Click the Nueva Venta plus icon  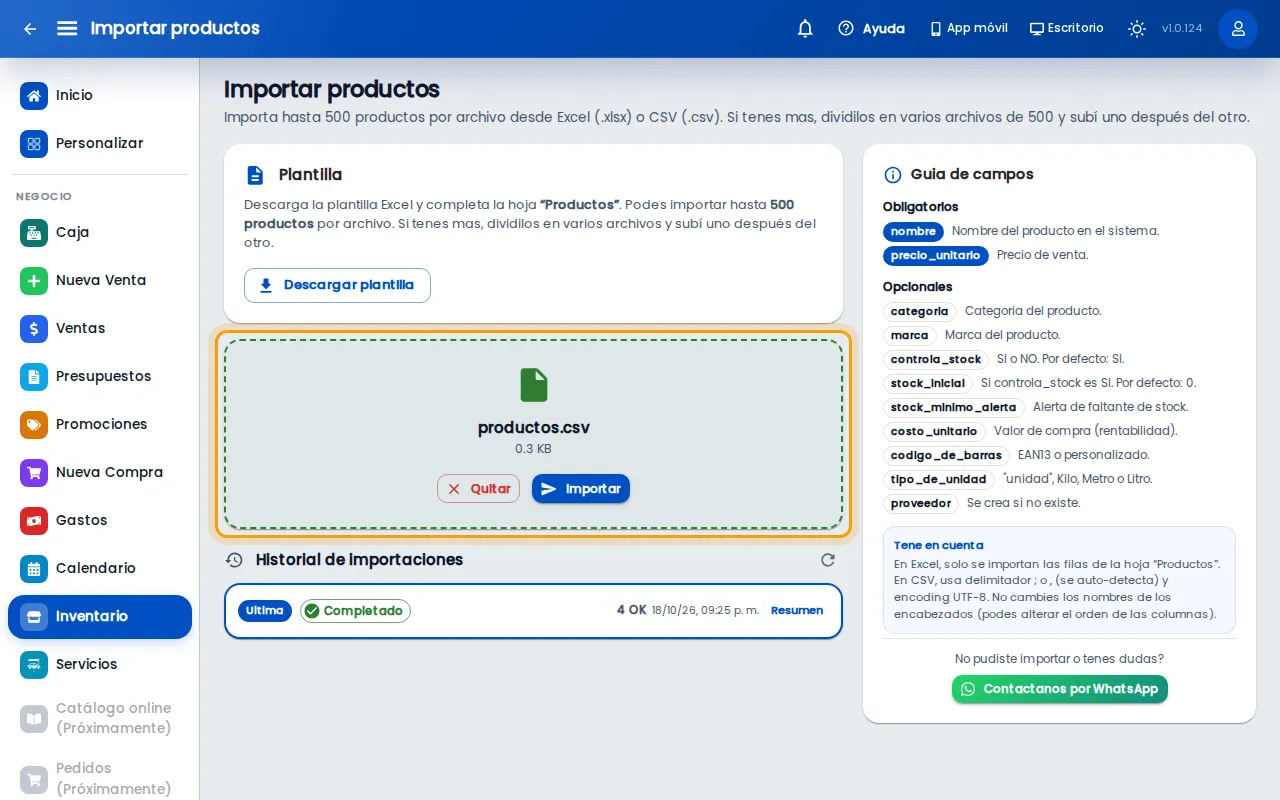34,281
